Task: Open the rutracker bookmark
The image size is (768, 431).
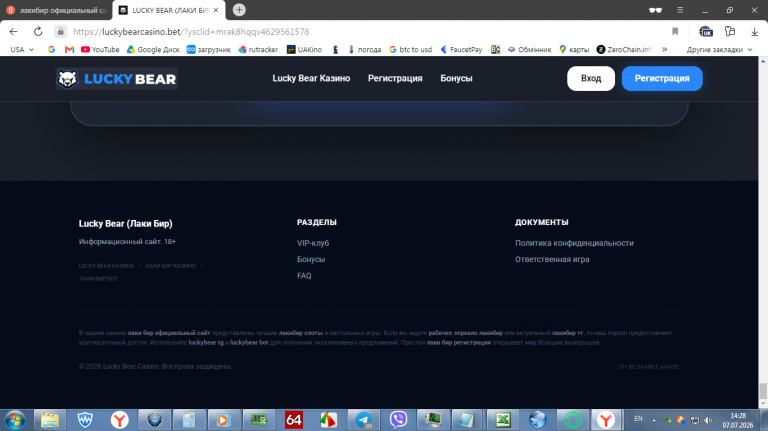Action: pos(258,49)
